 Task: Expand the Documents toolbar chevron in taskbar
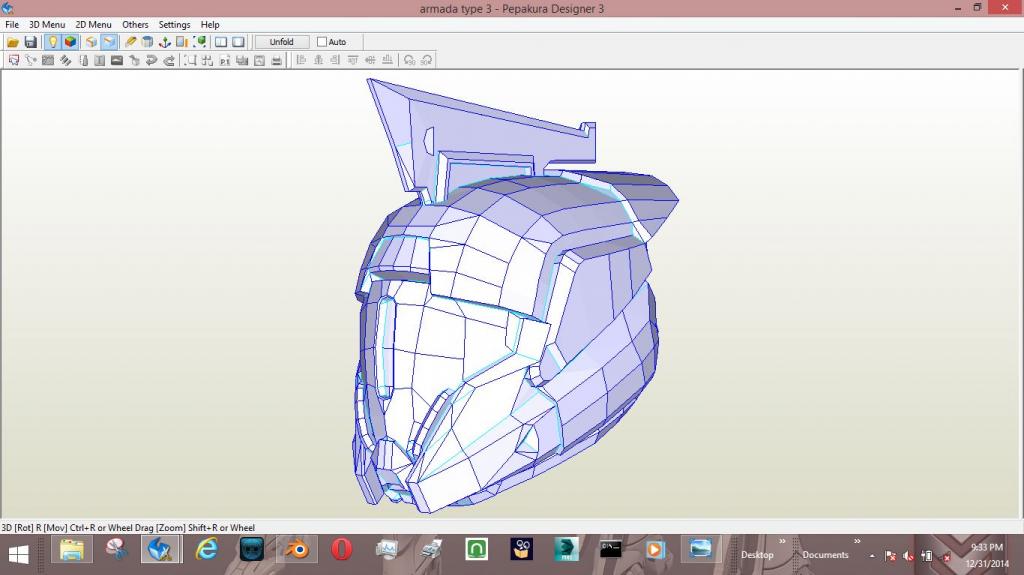point(857,542)
